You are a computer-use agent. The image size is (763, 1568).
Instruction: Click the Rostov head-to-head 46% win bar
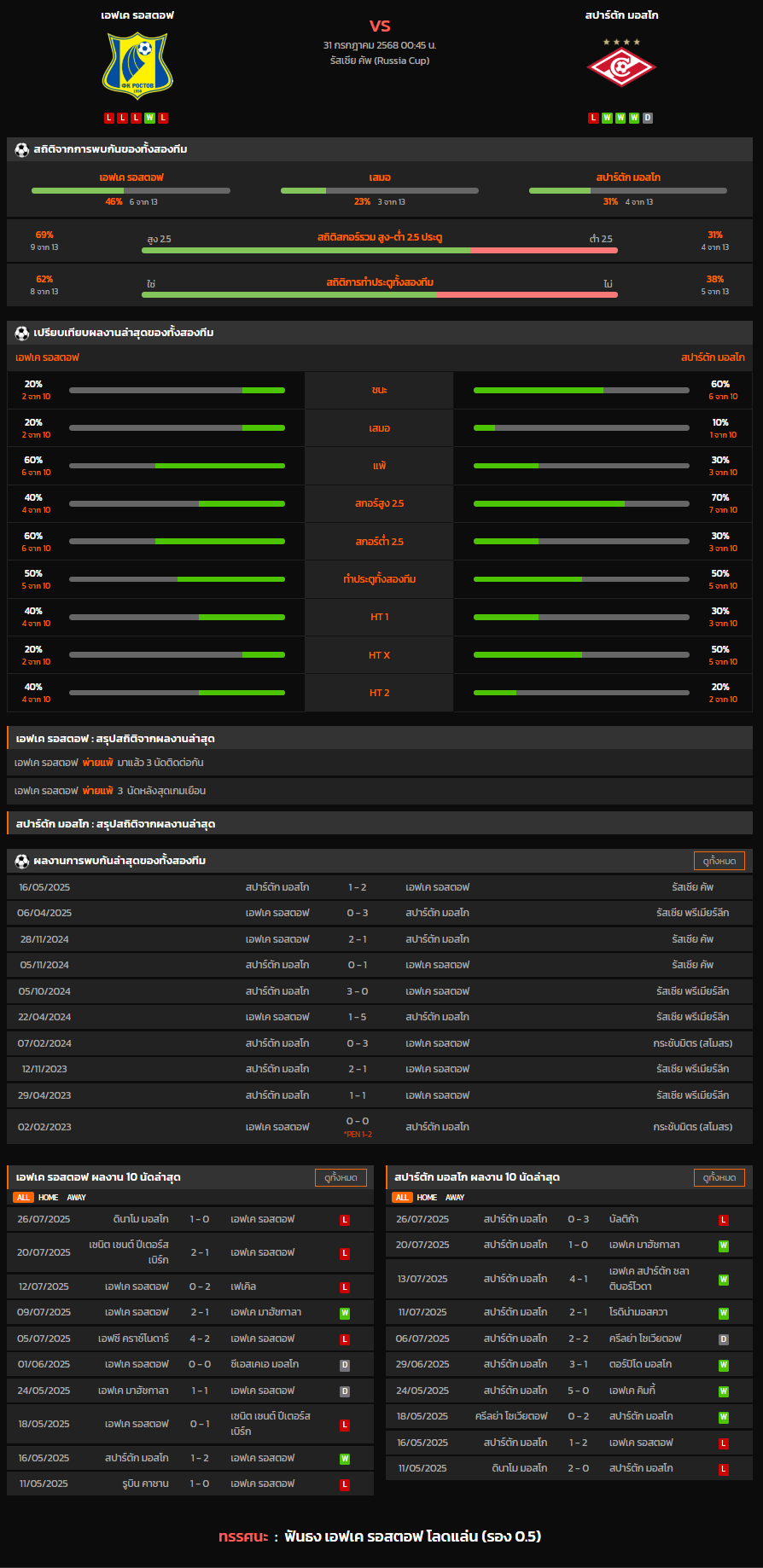(x=131, y=190)
